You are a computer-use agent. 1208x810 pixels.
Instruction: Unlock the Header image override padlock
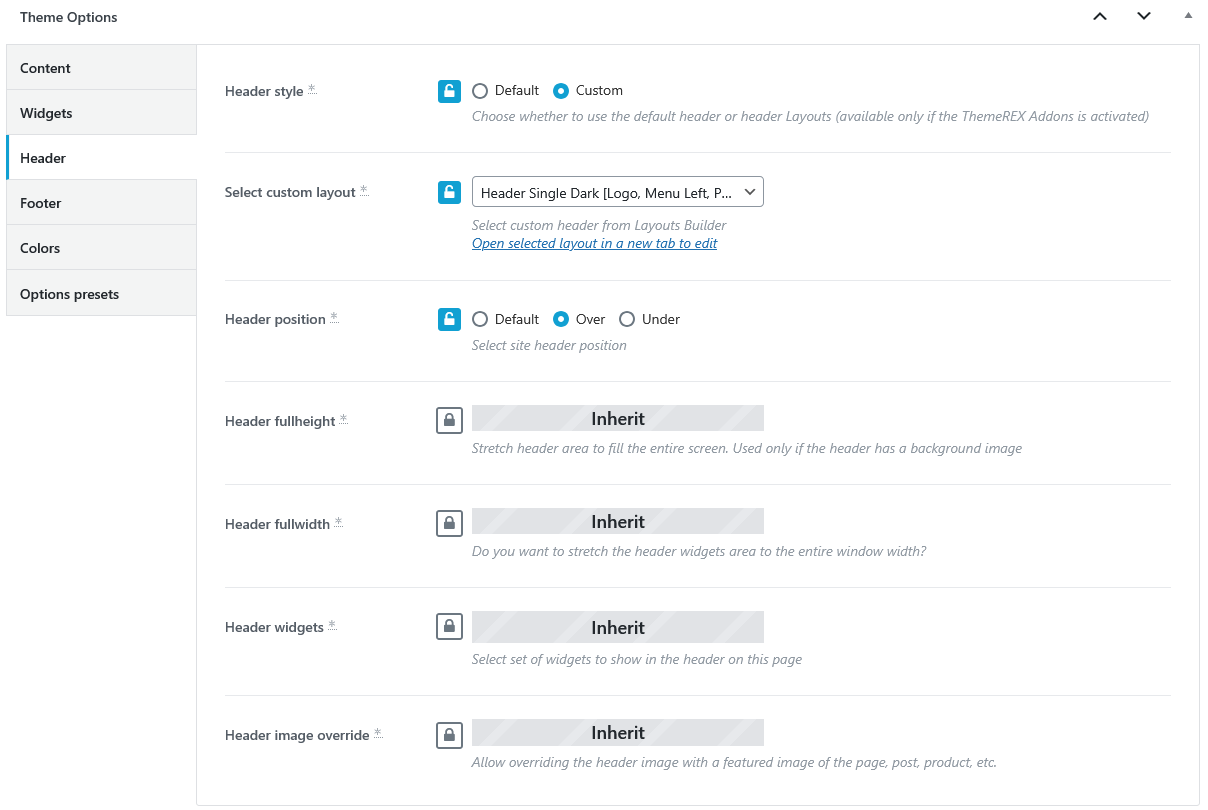pos(449,735)
